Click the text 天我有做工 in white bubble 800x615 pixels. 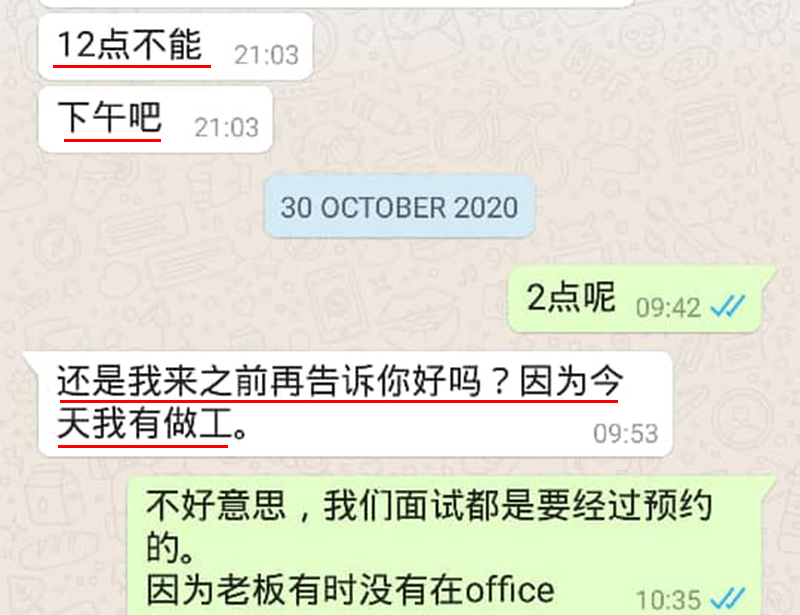coord(145,424)
